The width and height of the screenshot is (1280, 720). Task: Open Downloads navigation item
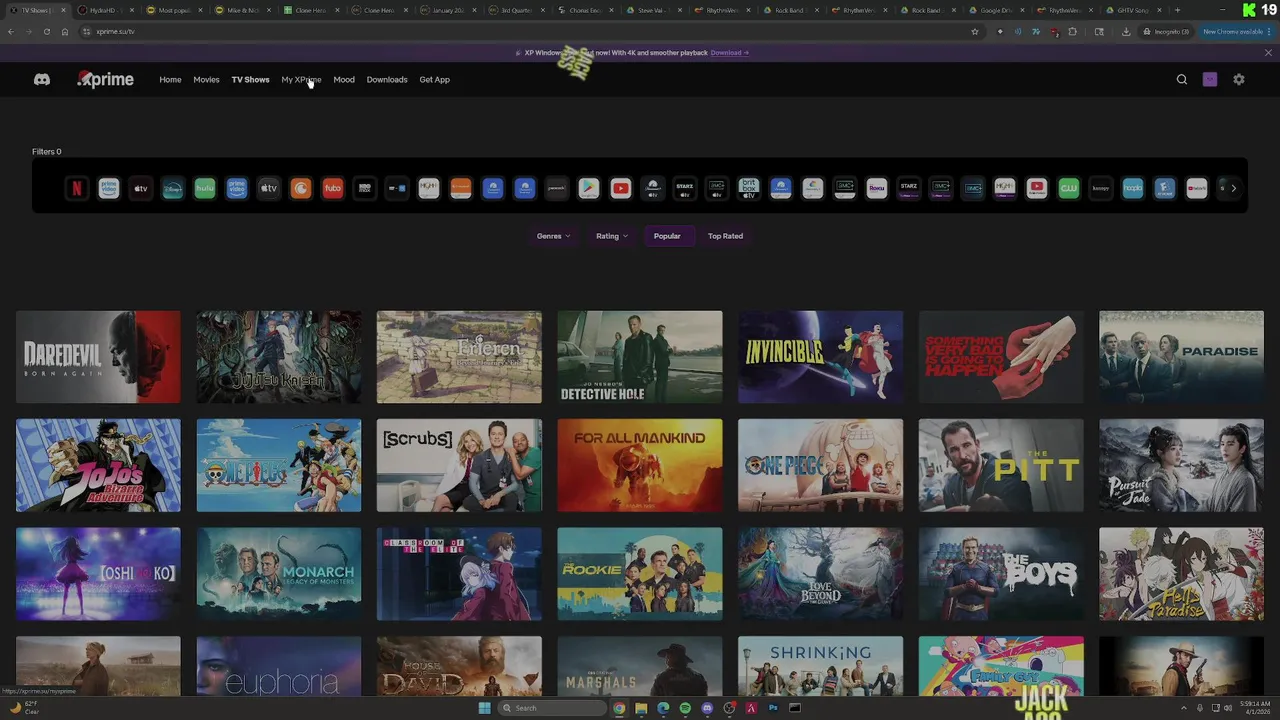coord(387,79)
